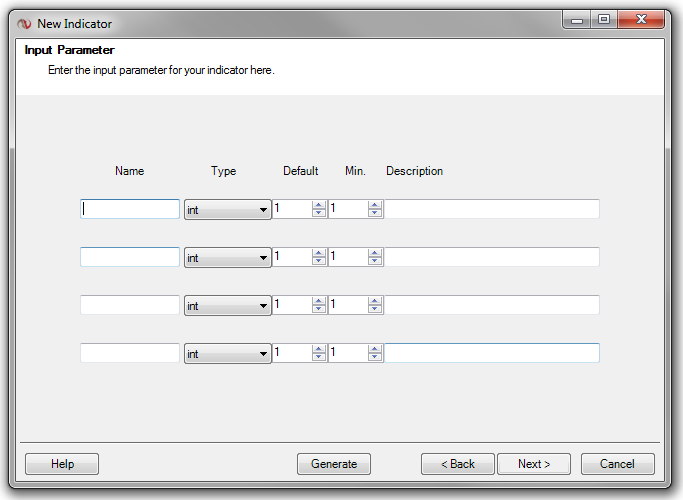Decrease third row Default value

point(319,308)
